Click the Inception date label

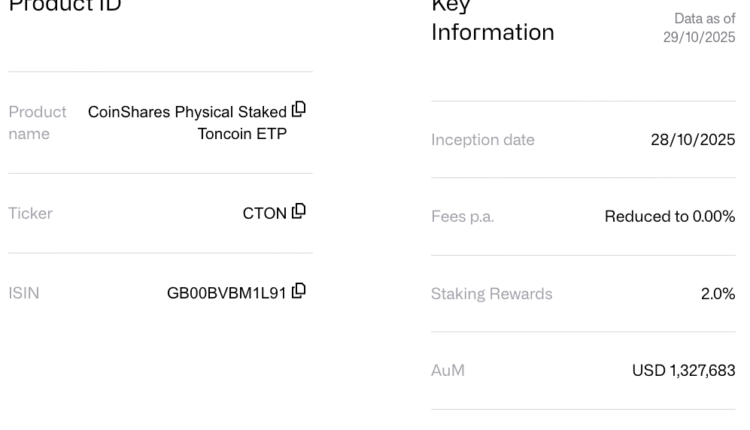pyautogui.click(x=482, y=140)
